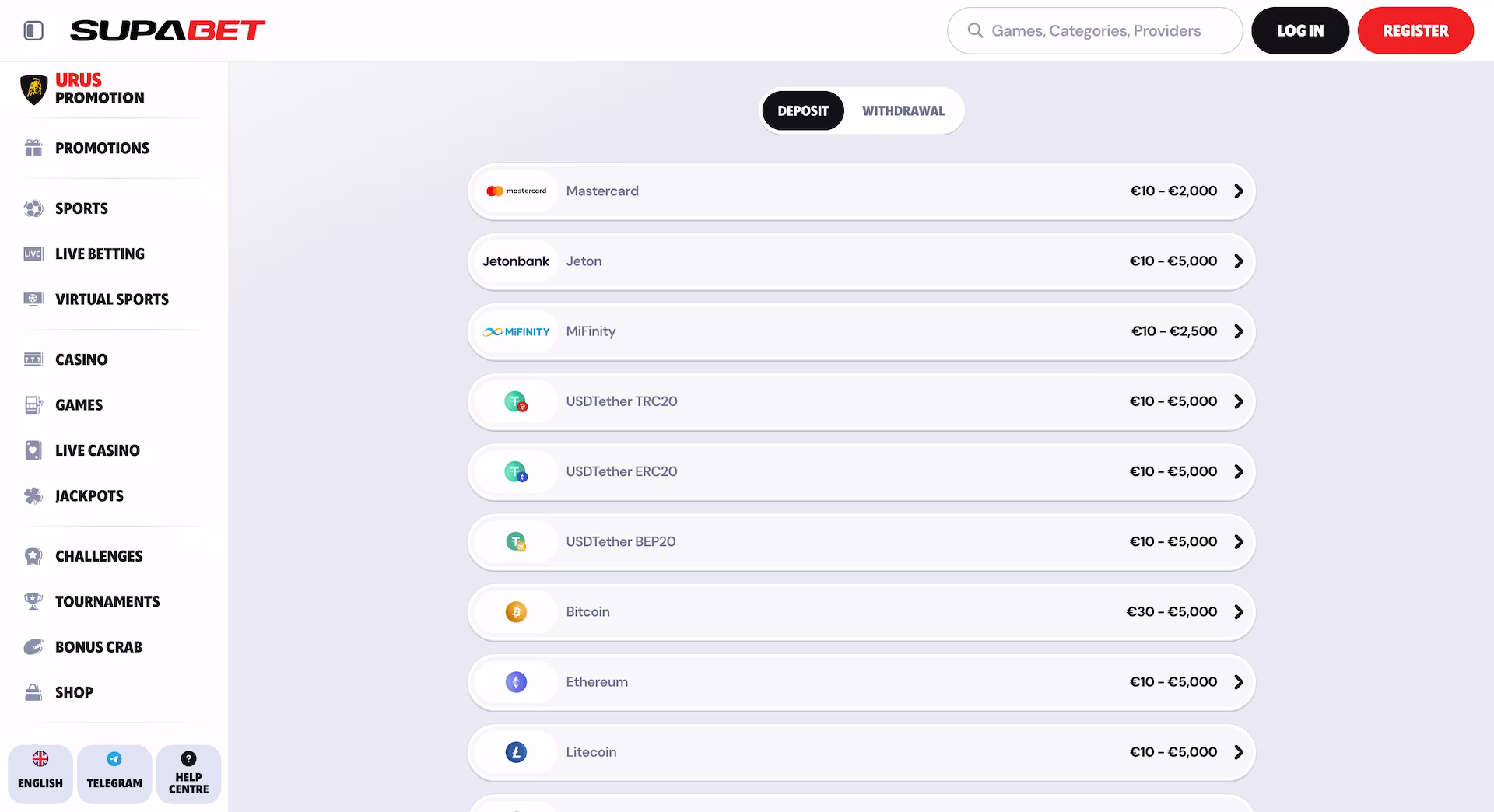1494x812 pixels.
Task: Click the MiFinity logo
Action: (x=516, y=331)
